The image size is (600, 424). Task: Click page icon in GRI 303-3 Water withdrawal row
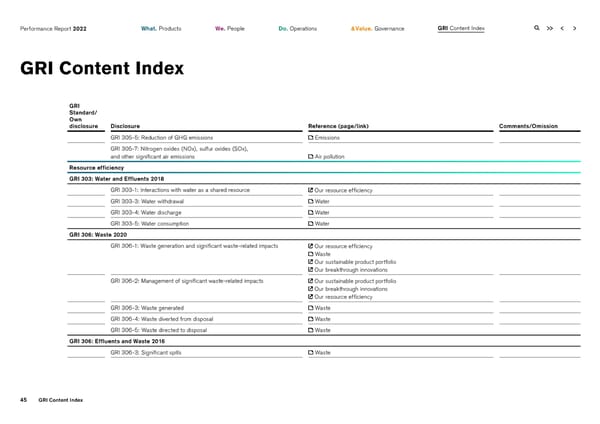coord(311,201)
